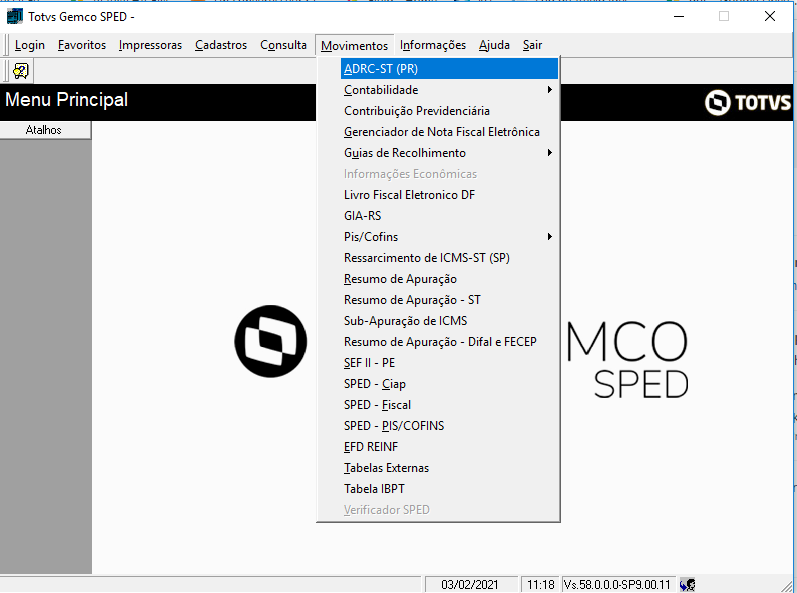Open the Favoritos menu

click(82, 45)
